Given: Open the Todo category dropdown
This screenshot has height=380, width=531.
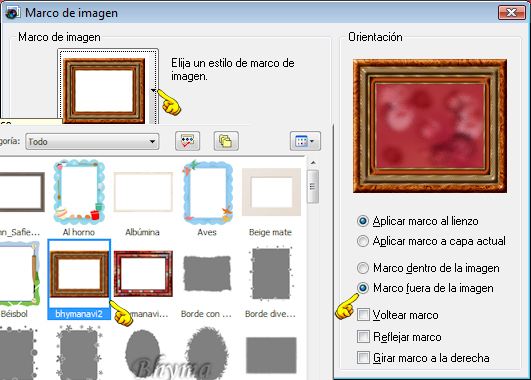Looking at the screenshot, I should pyautogui.click(x=92, y=141).
